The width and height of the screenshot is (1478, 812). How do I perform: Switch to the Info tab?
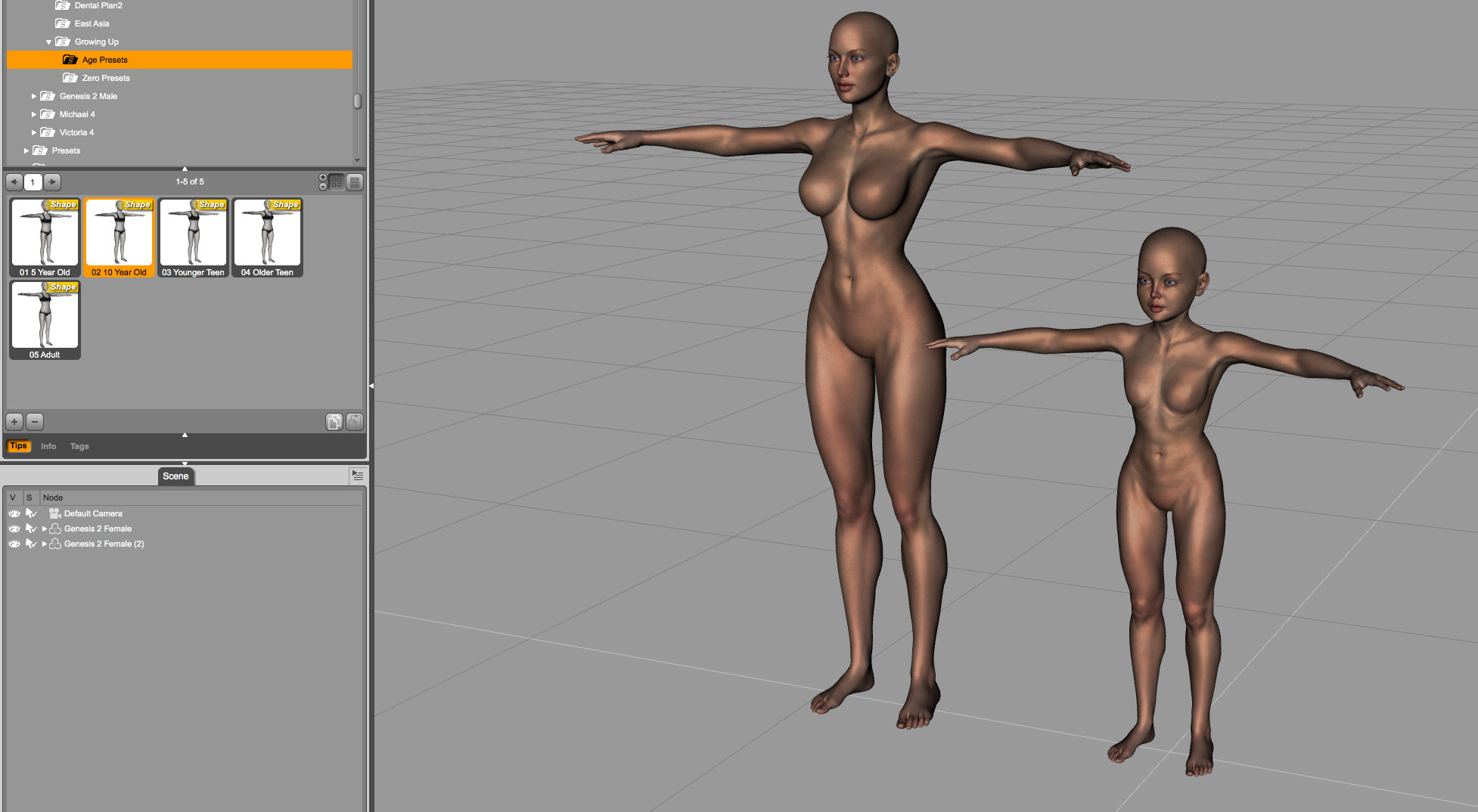coord(48,446)
